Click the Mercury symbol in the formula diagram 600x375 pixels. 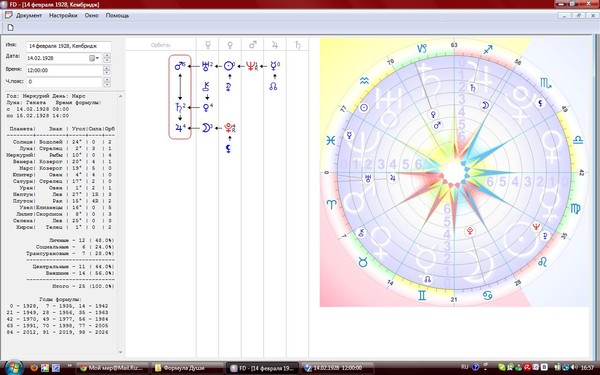pos(274,66)
